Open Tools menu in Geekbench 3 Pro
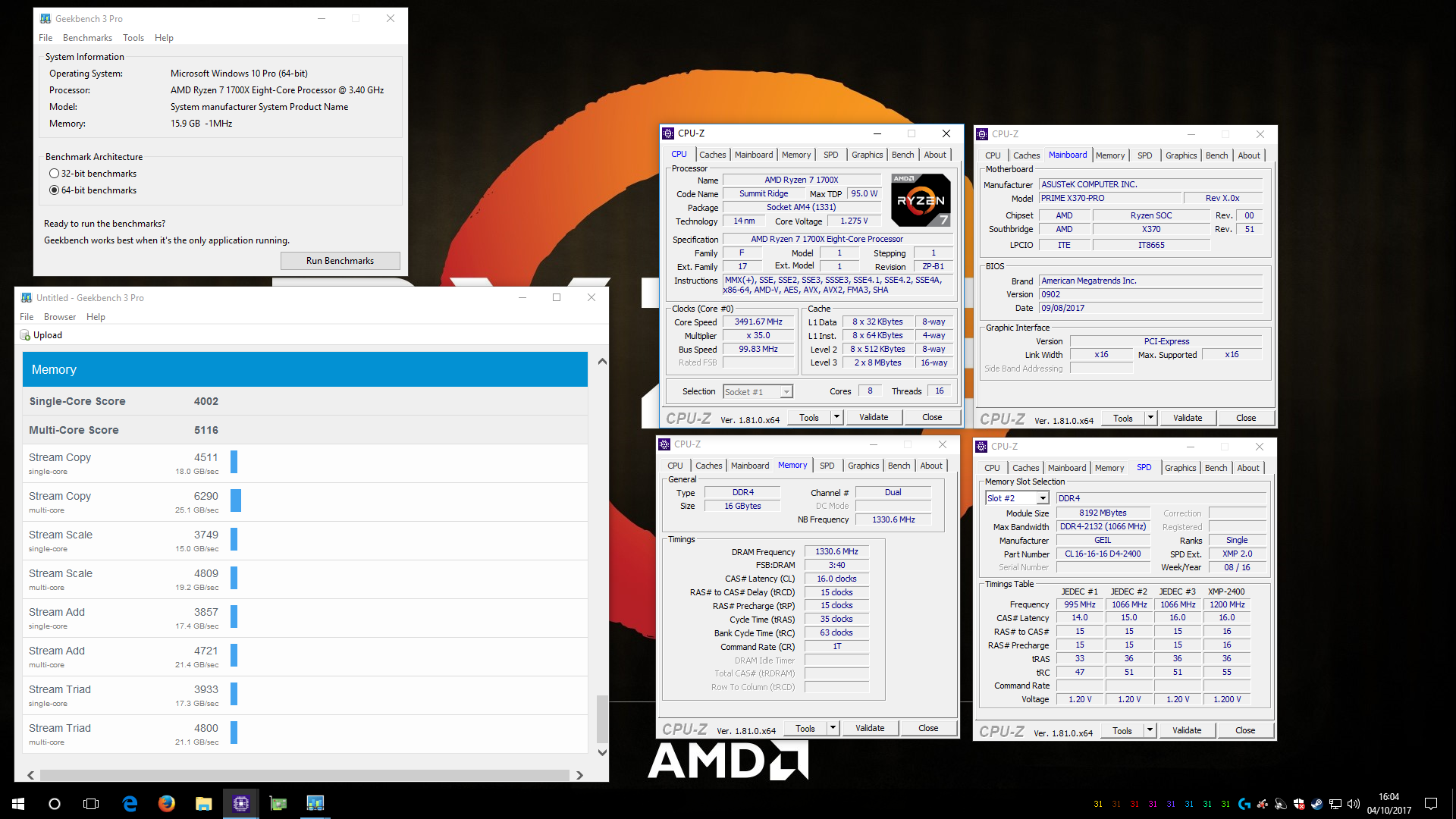1456x819 pixels. (x=133, y=38)
